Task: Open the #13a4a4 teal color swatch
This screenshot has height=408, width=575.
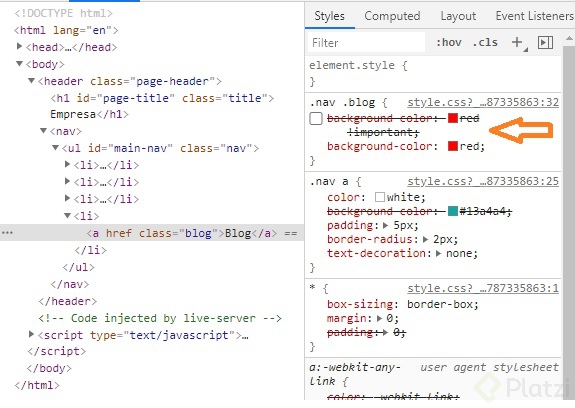Action: [453, 211]
